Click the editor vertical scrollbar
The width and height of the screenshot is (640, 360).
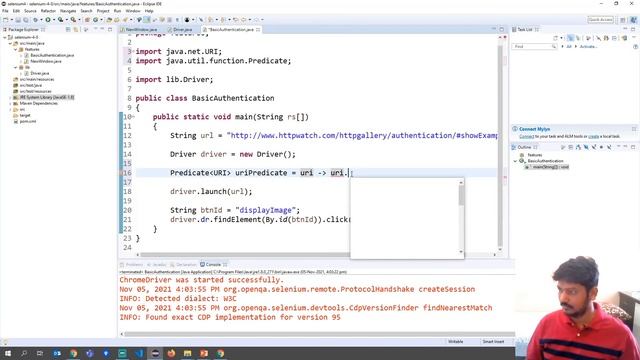(x=500, y=143)
